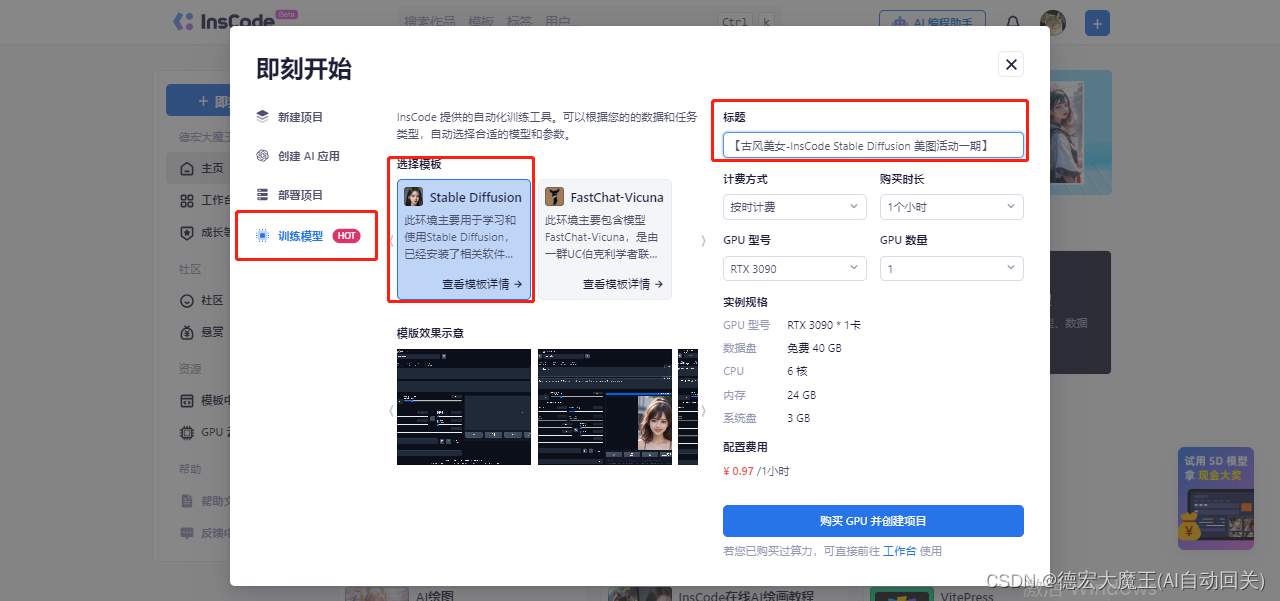Viewport: 1280px width, 601px height.
Task: Choose the Stable Diffusion template card
Action: [464, 239]
